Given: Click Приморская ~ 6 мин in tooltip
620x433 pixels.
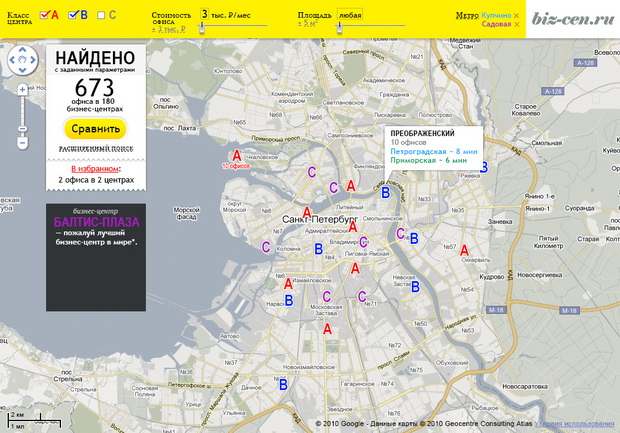Looking at the screenshot, I should (429, 161).
